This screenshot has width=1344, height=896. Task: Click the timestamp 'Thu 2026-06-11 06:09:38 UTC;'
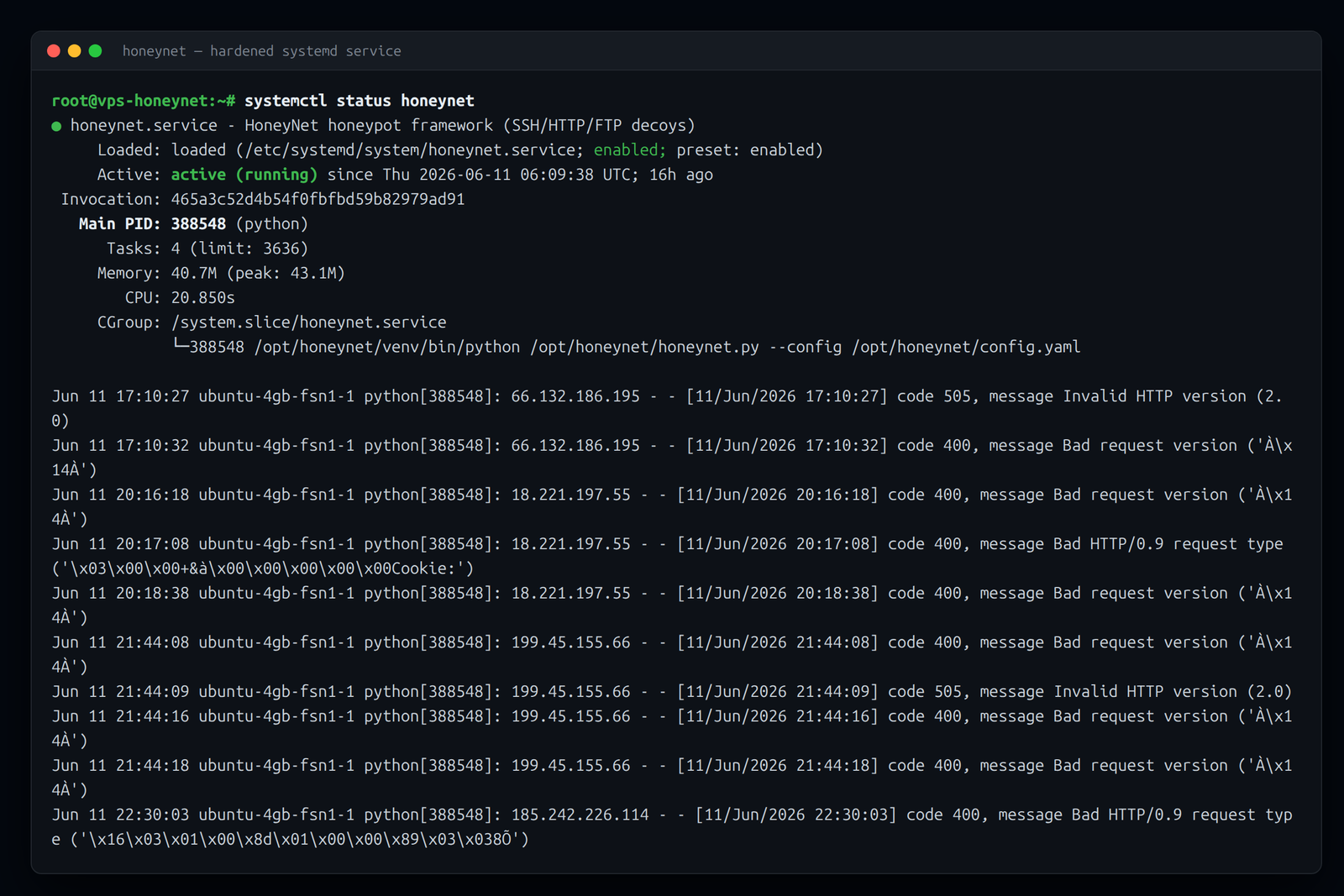coord(511,175)
